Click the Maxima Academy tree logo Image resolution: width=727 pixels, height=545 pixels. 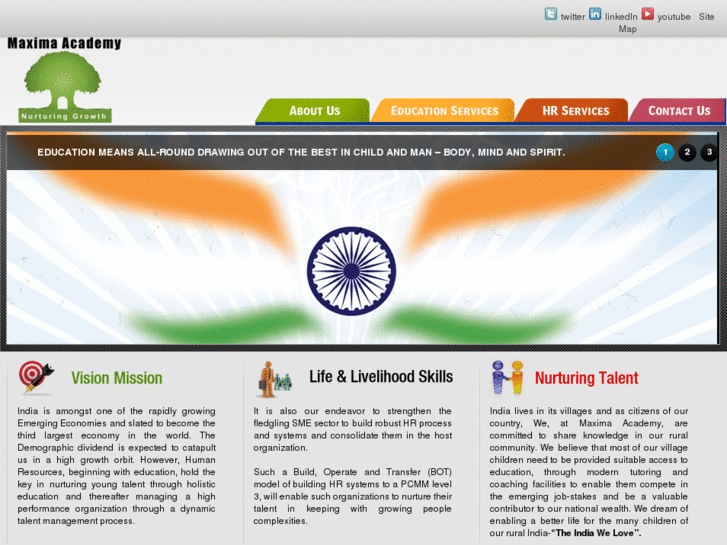63,80
